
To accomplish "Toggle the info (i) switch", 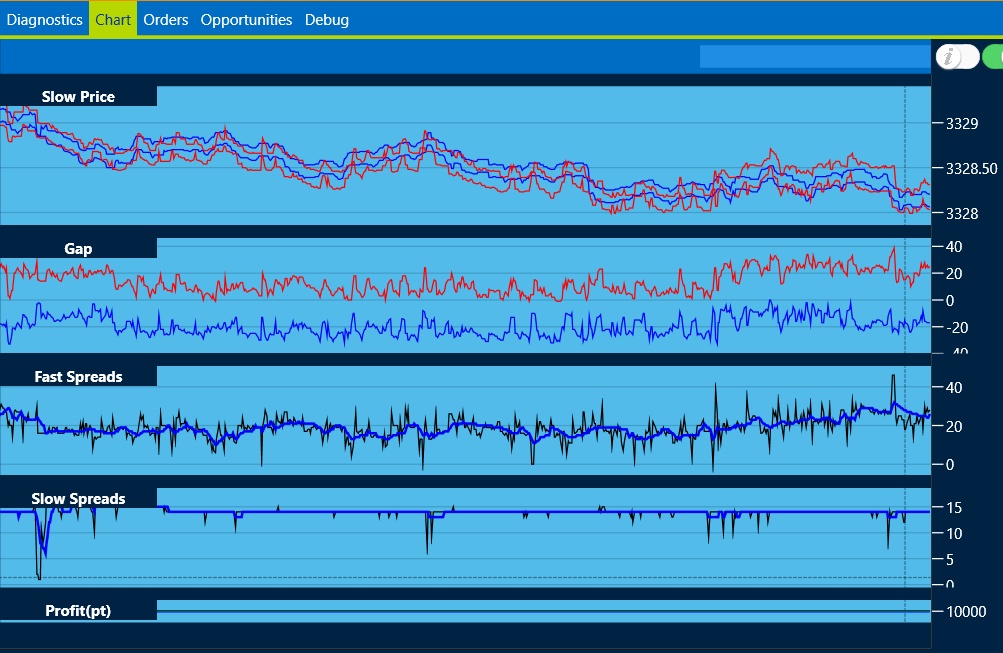I will [x=957, y=57].
